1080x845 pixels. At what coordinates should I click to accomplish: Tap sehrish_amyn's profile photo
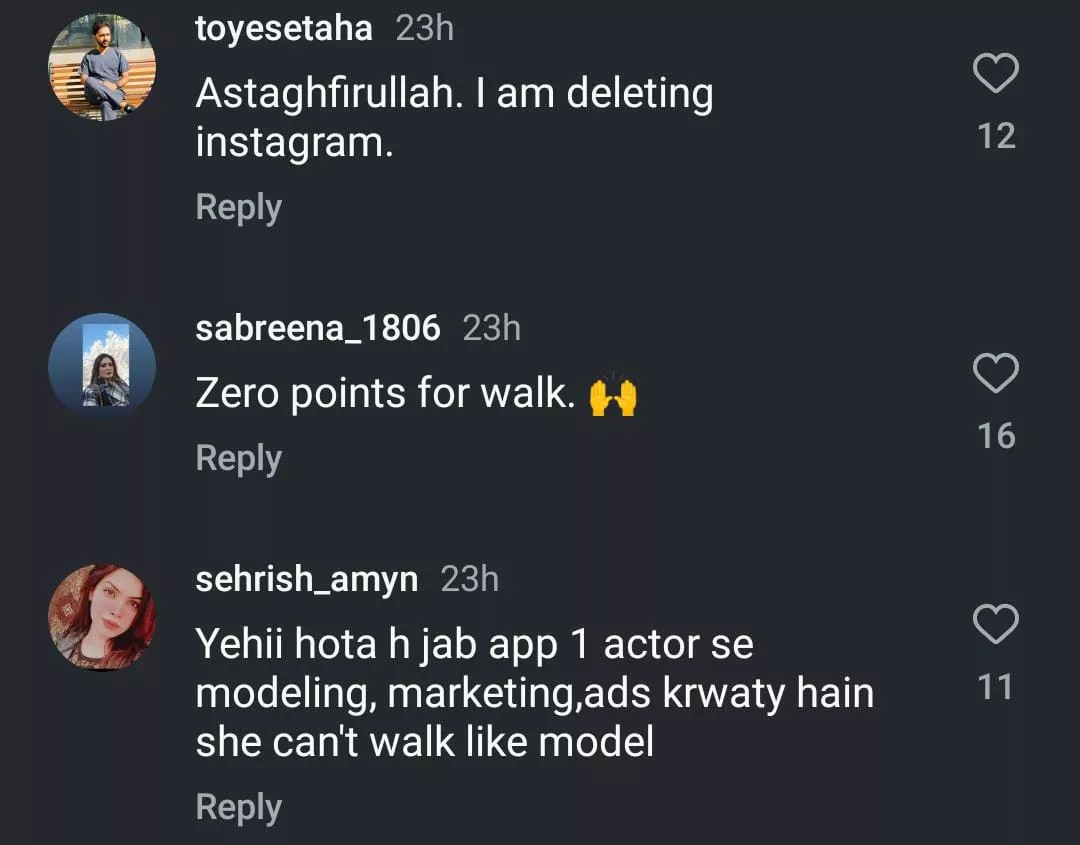102,617
